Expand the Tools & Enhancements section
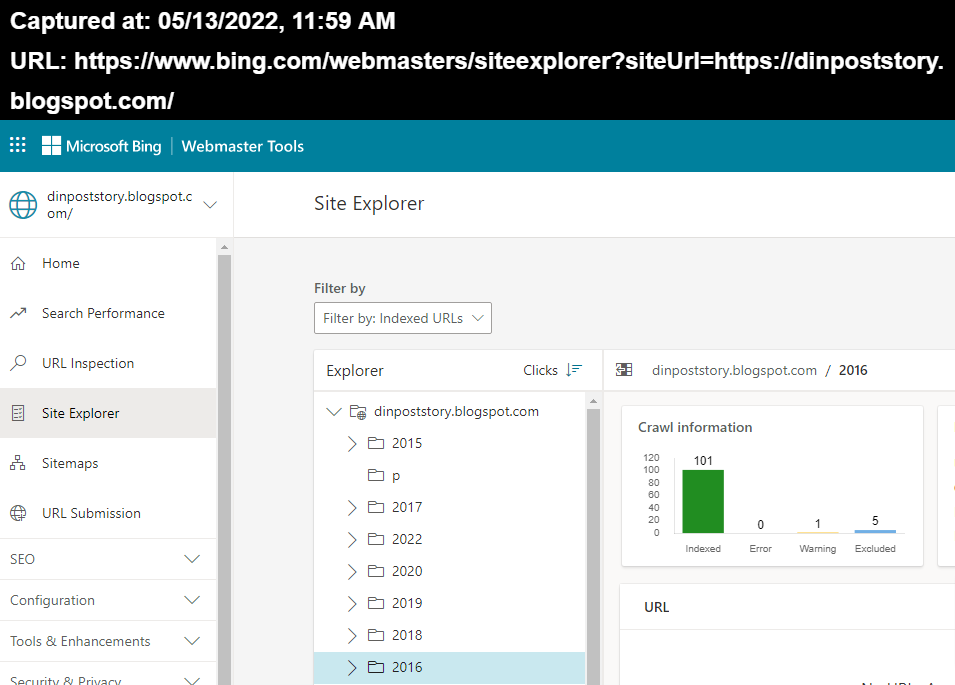Viewport: 955px width, 685px height. click(108, 641)
